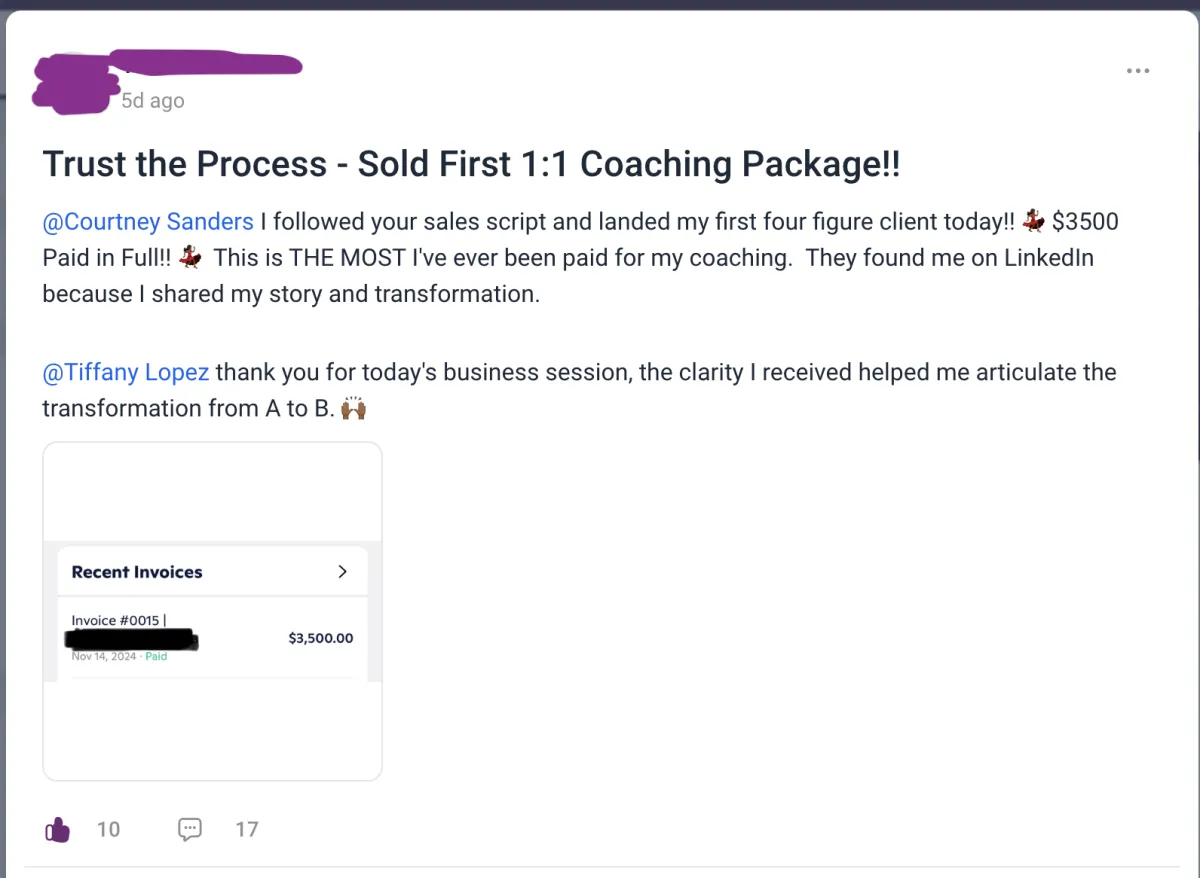Open comments via the speech bubble icon
The image size is (1200, 878).
point(190,829)
